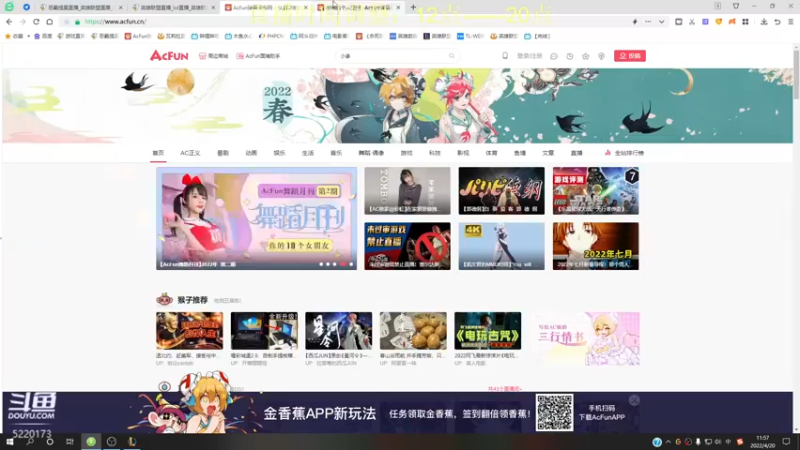
Task: Open the 音乐 navigation tab
Action: click(x=336, y=153)
